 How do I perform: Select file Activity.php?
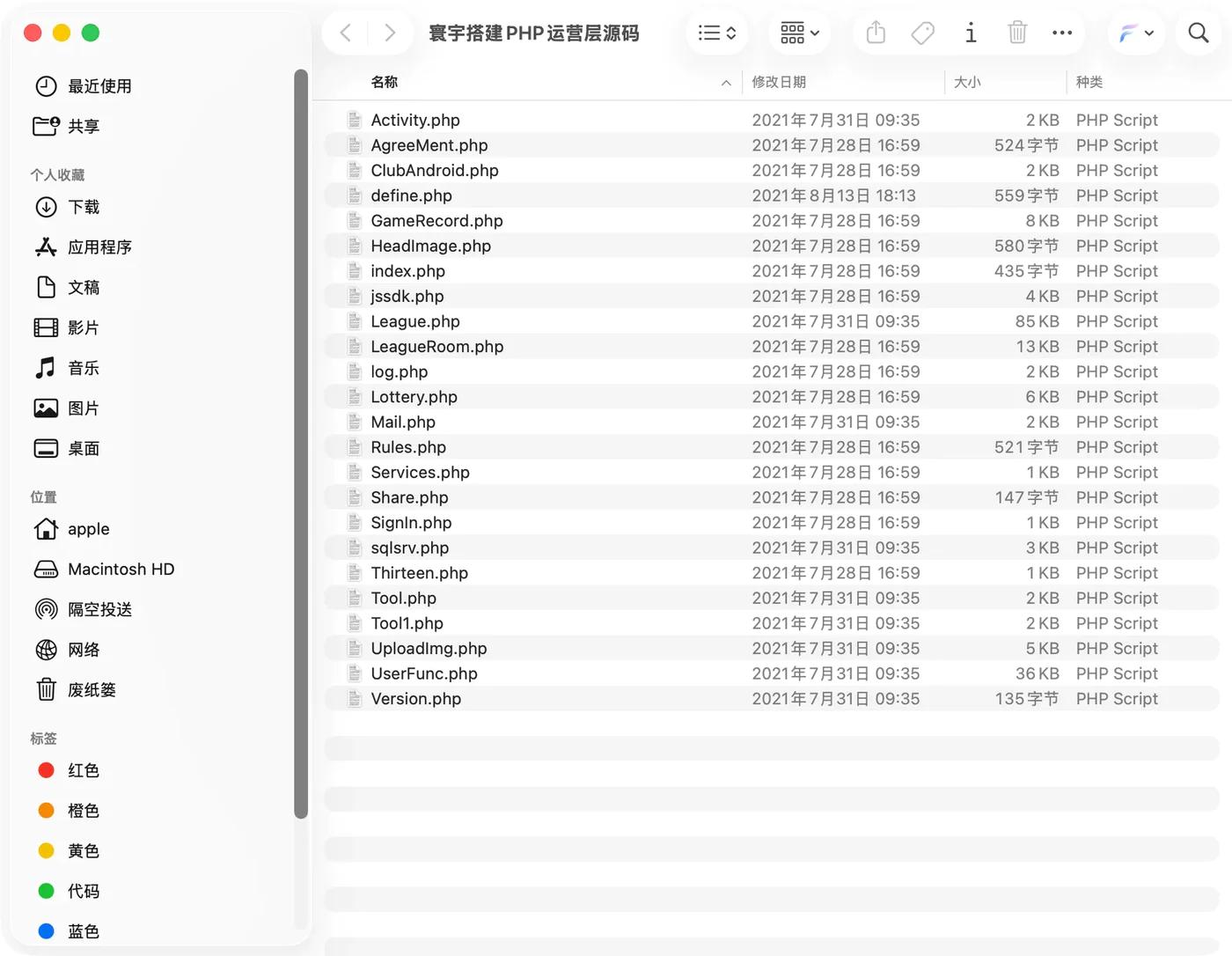pos(772,120)
